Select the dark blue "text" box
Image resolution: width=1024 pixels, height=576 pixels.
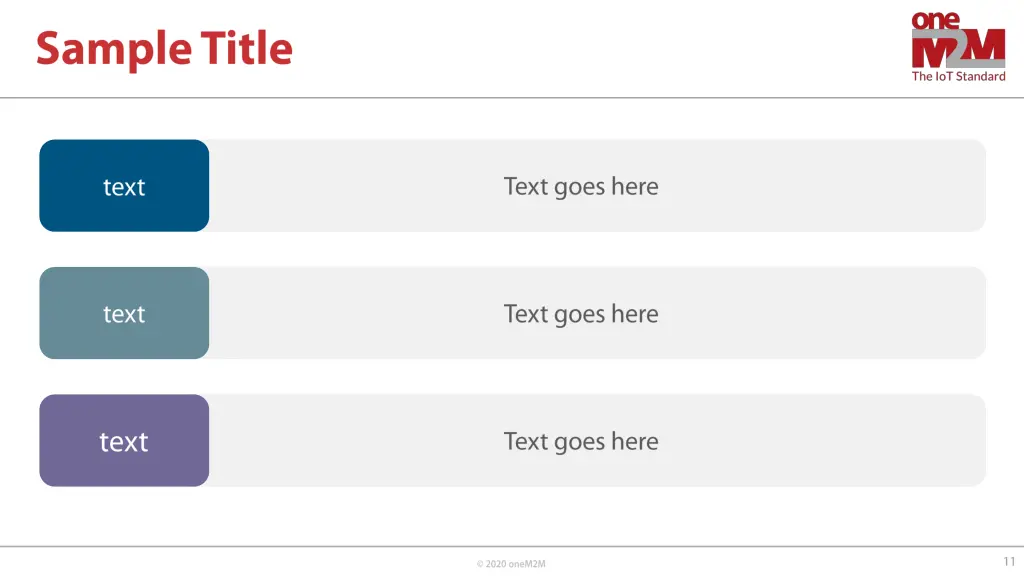[124, 185]
